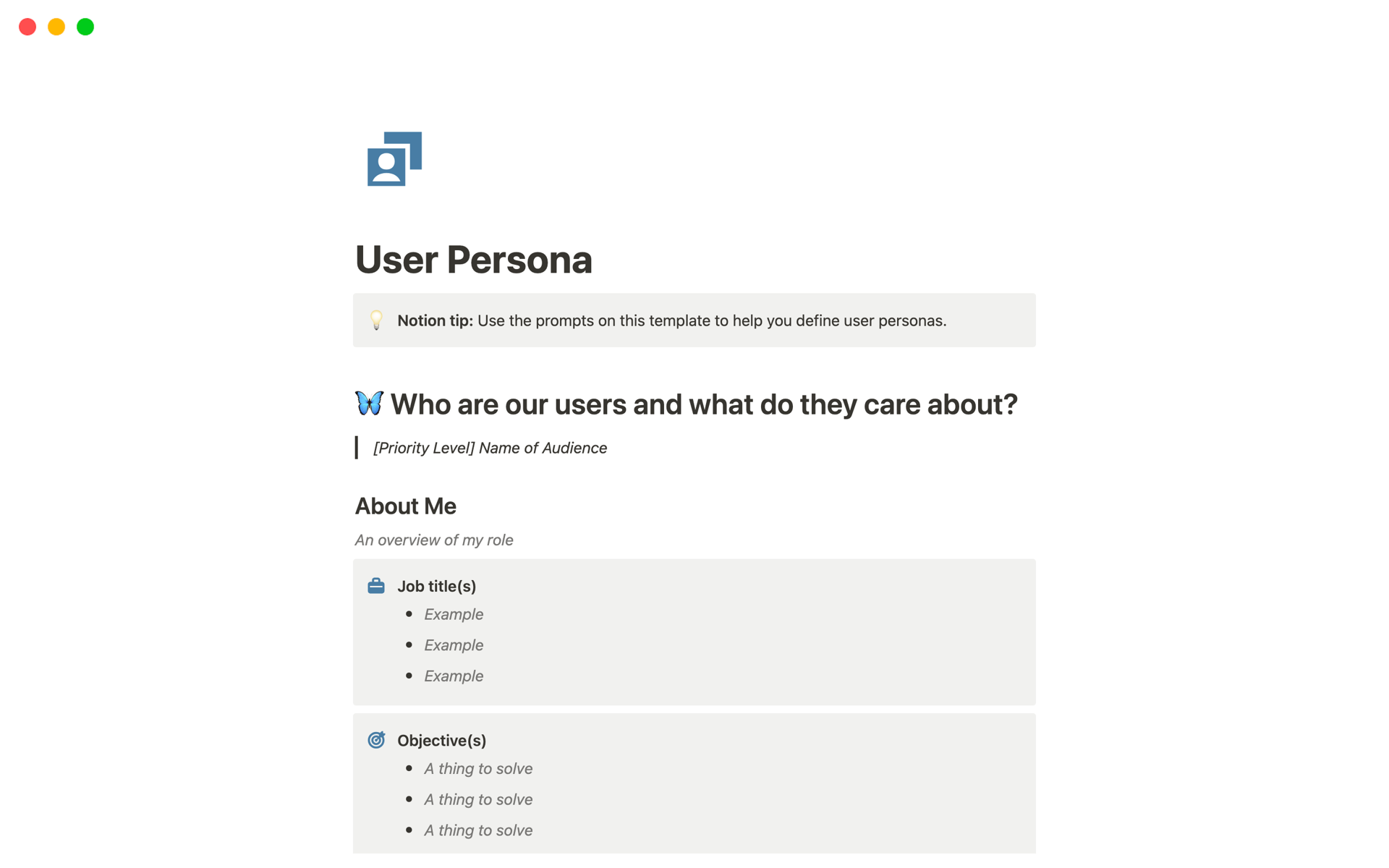Click the User Persona page icon
The image size is (1389, 868).
pos(394,158)
